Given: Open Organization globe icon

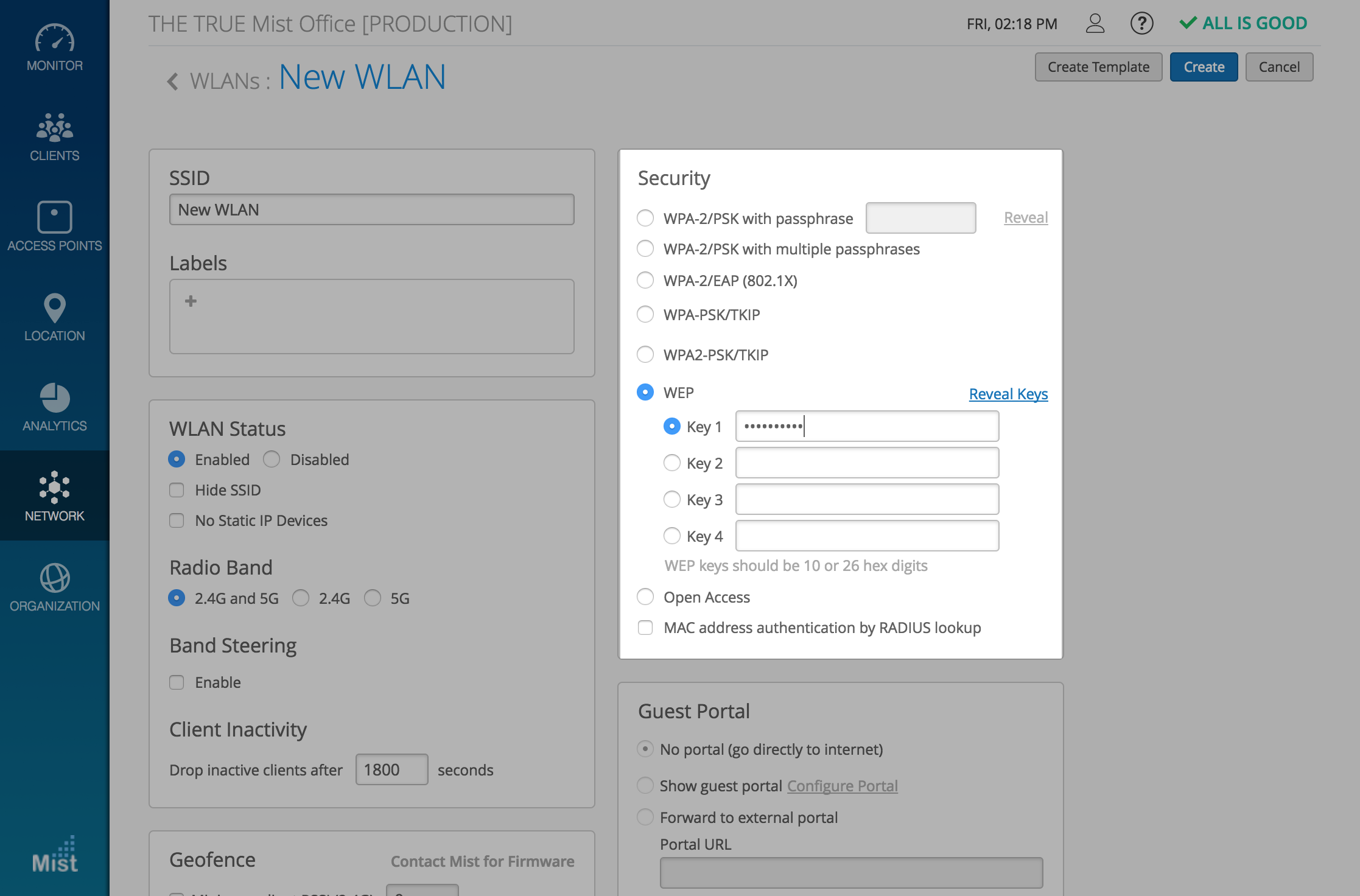Looking at the screenshot, I should (55, 578).
